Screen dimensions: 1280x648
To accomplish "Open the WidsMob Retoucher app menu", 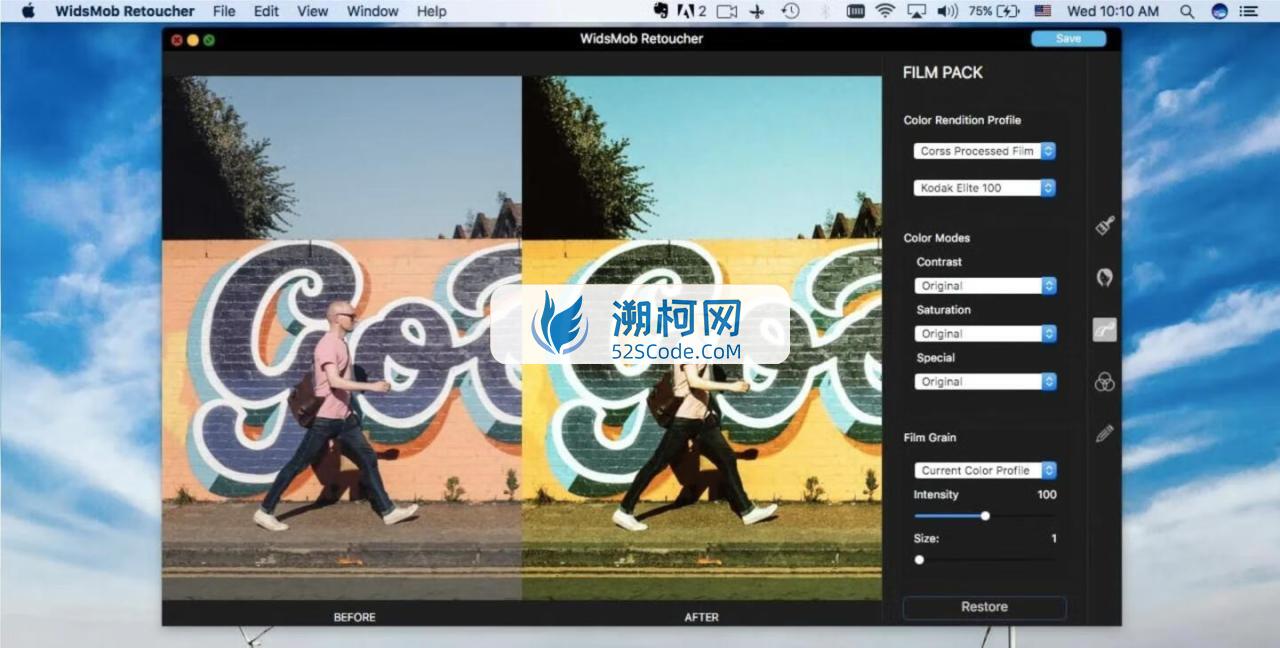I will 125,11.
